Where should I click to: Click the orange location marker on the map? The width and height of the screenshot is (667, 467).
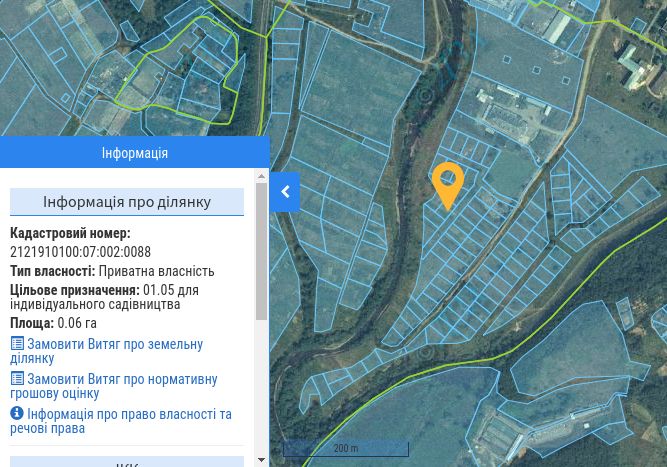point(448,185)
